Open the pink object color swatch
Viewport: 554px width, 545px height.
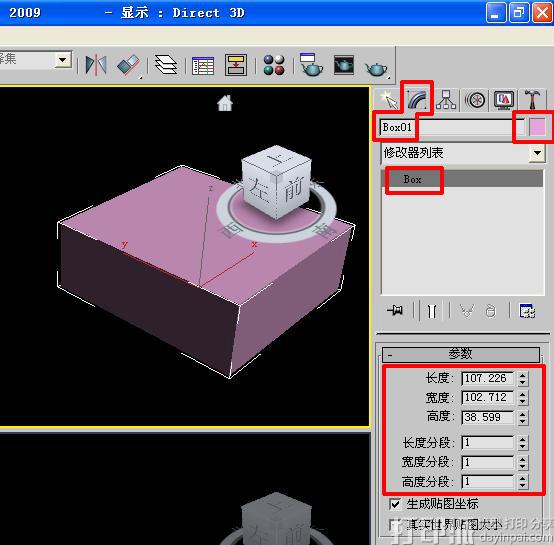click(537, 127)
